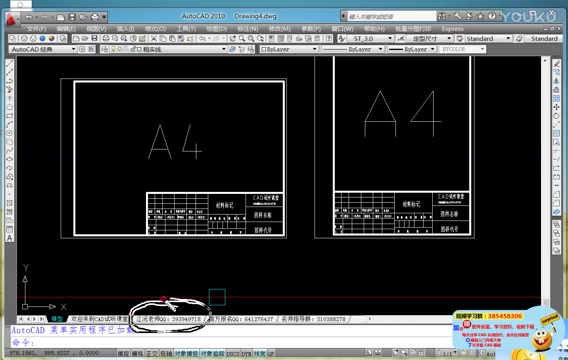Select the Multiline Text tool labeled A
568x360 pixels.
coord(9,238)
